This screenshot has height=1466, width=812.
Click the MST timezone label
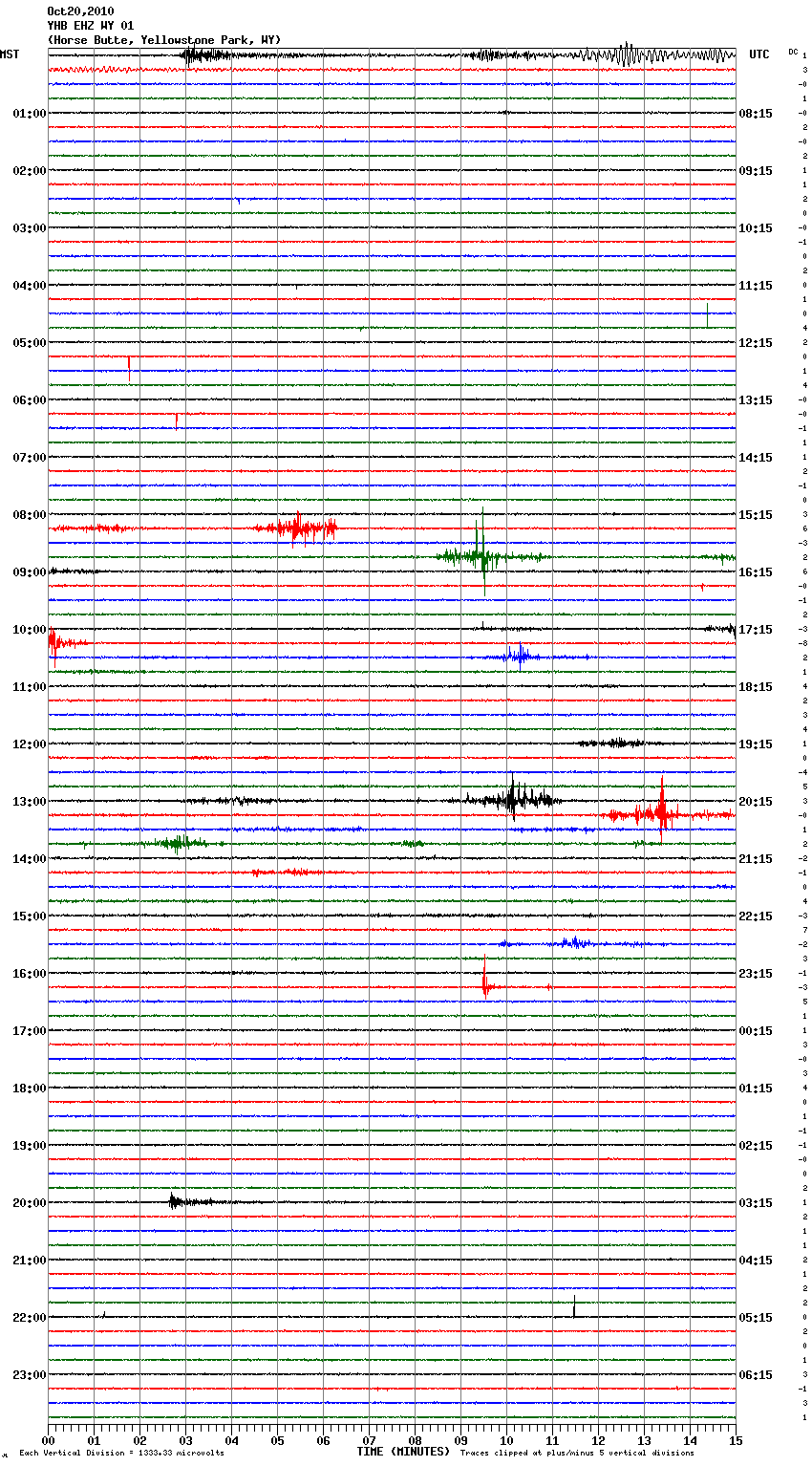10,54
